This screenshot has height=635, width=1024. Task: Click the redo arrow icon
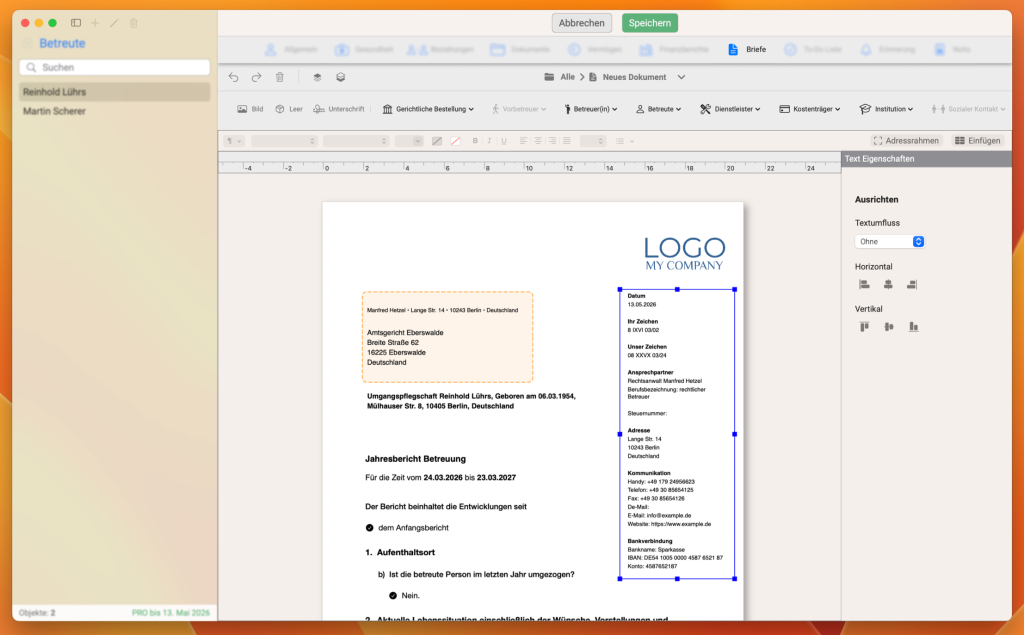point(256,77)
